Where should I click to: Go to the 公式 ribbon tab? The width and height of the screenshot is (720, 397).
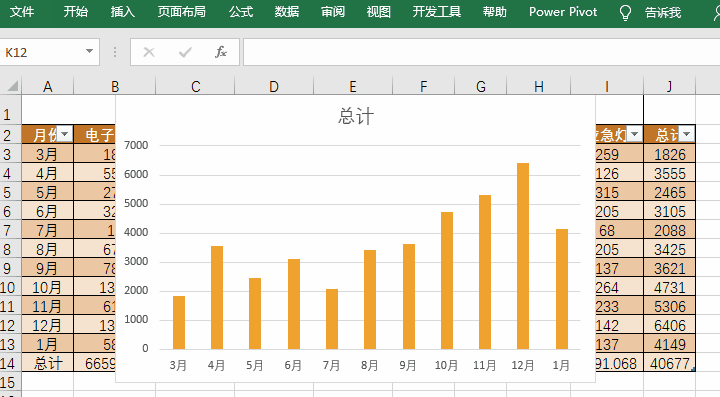click(x=241, y=11)
